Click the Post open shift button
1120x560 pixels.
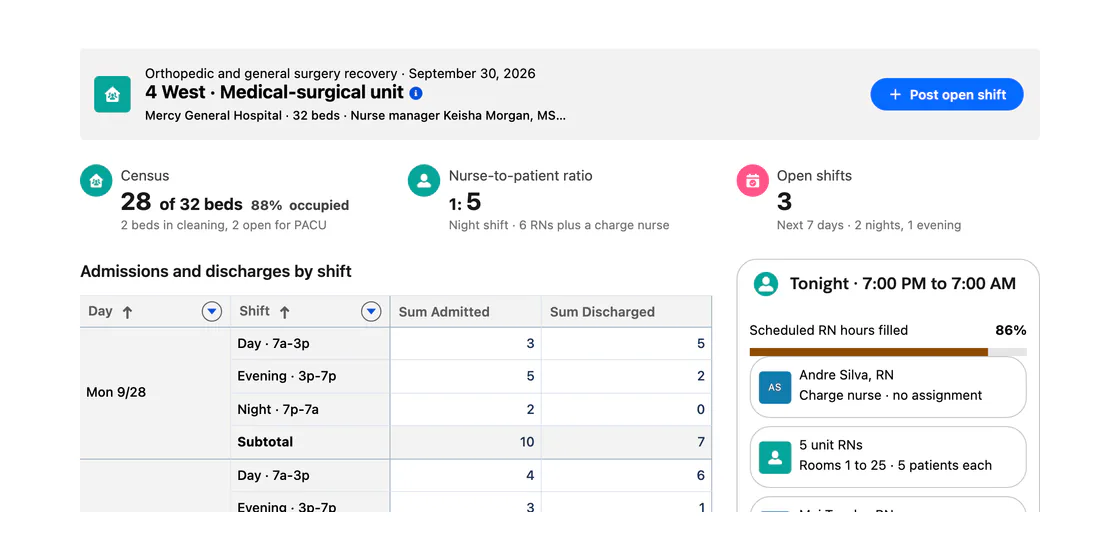coord(947,94)
